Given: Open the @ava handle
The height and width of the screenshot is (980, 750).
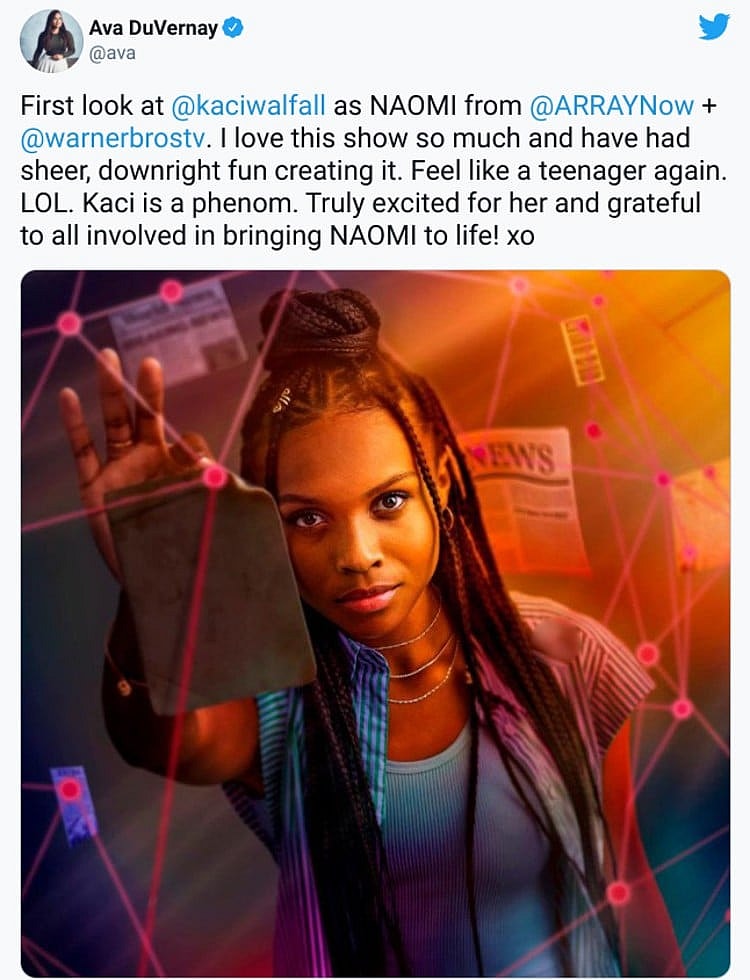Looking at the screenshot, I should (112, 53).
